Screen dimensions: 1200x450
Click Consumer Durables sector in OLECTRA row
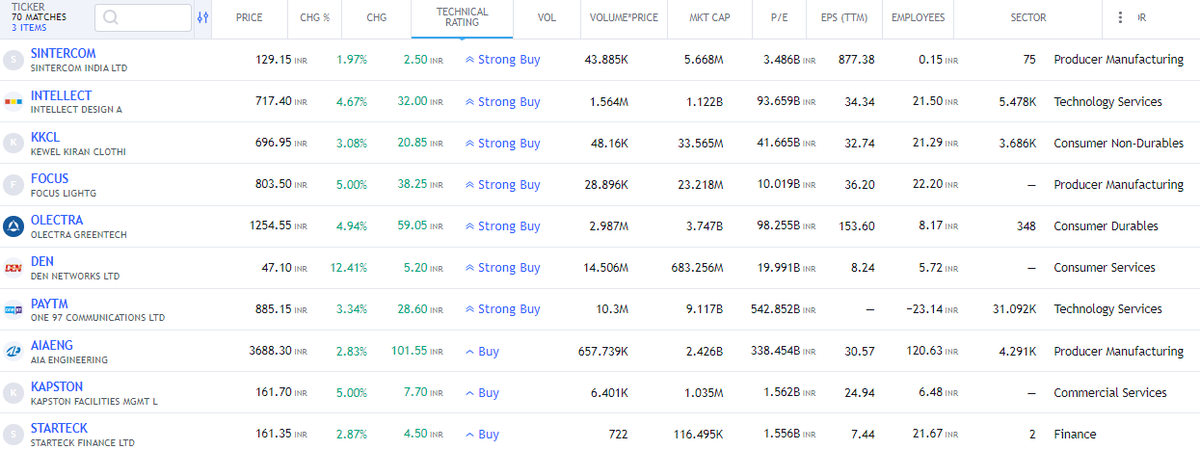[x=1106, y=226]
